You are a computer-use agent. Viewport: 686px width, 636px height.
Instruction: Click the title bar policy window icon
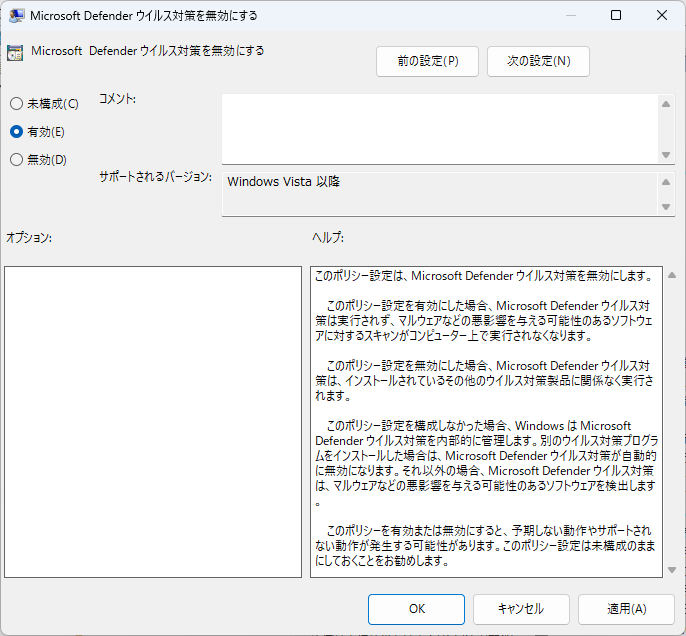point(17,16)
